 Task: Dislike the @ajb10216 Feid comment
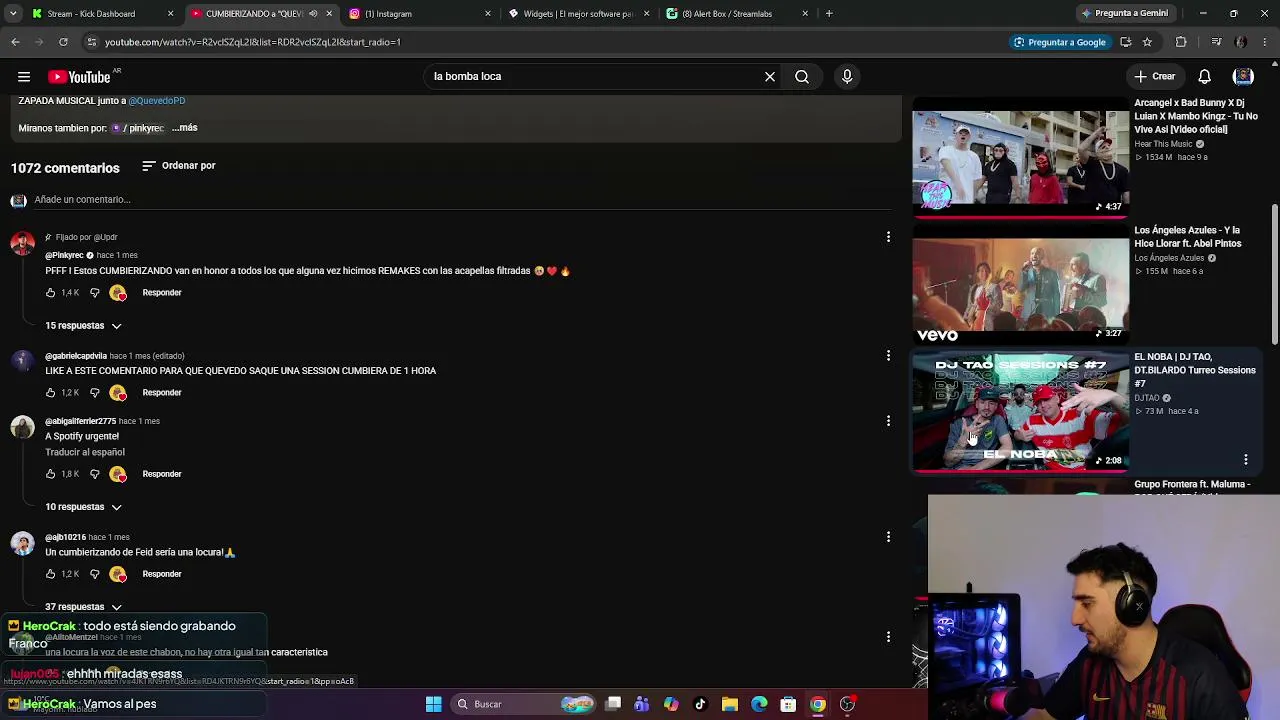click(95, 574)
